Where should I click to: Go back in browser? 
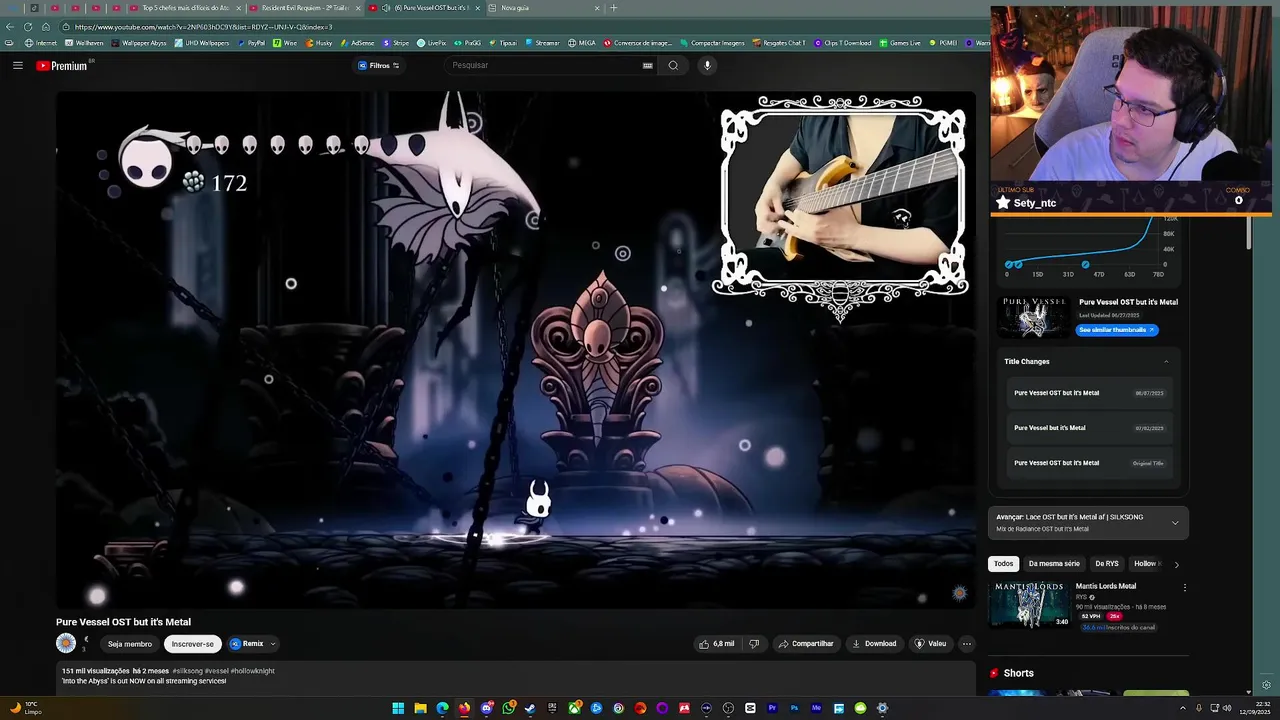point(10,27)
